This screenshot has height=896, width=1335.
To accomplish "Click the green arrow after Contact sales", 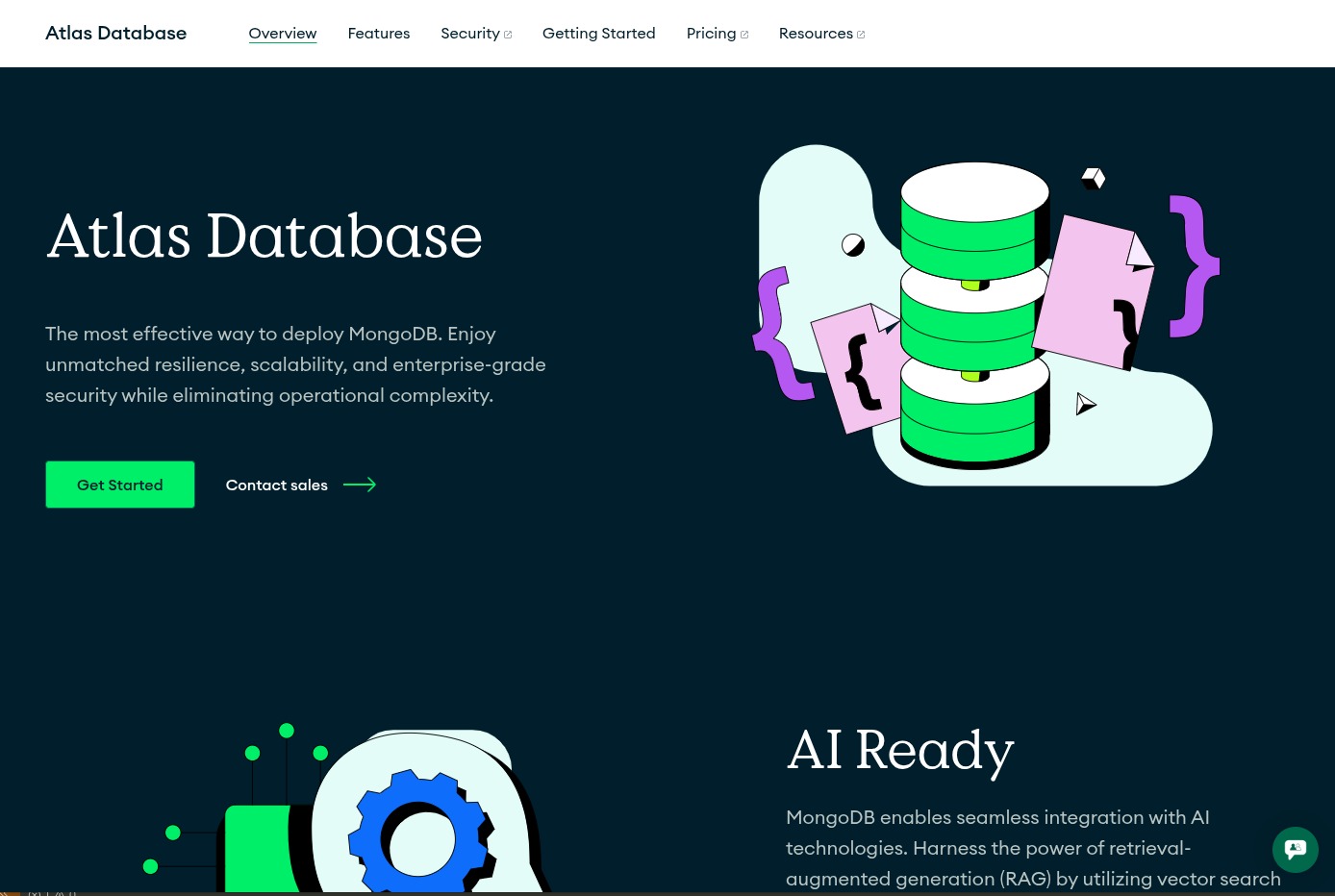I will pyautogui.click(x=360, y=485).
